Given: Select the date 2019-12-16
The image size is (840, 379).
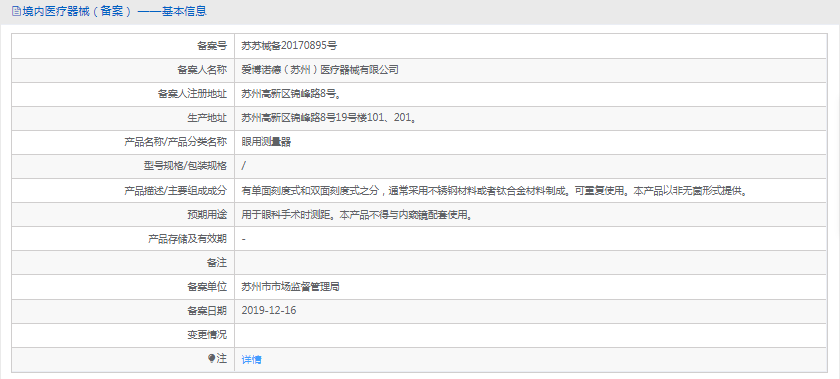Looking at the screenshot, I should pos(269,310).
